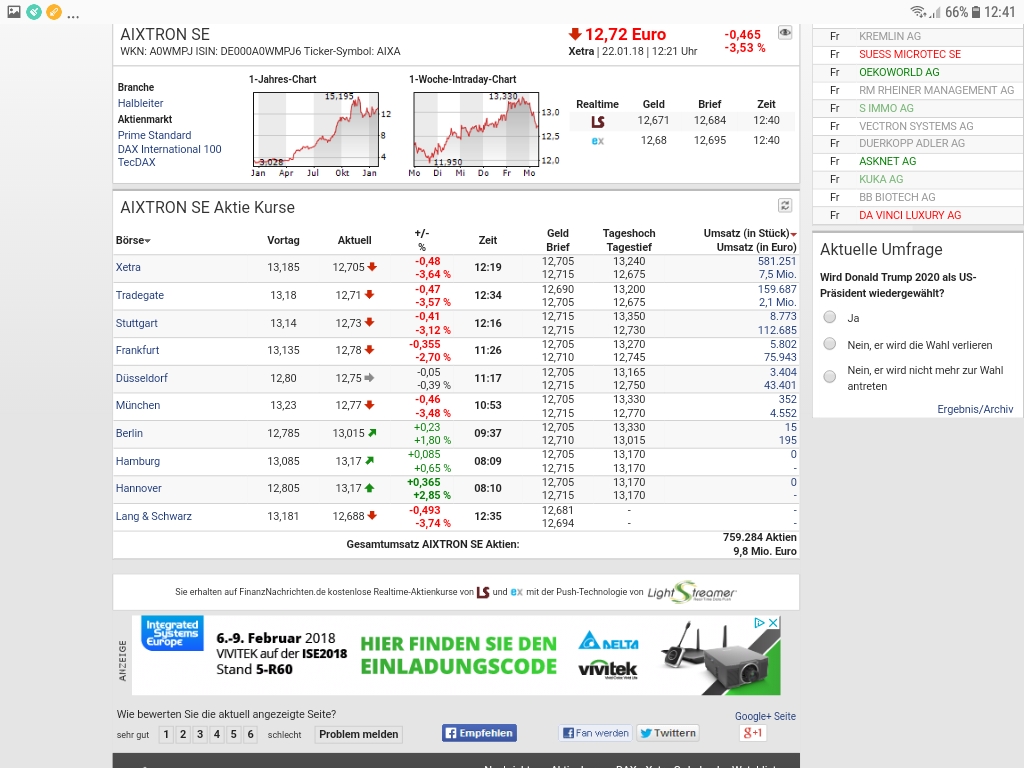Open the TecDAX link
The width and height of the screenshot is (1024, 768).
tap(136, 162)
